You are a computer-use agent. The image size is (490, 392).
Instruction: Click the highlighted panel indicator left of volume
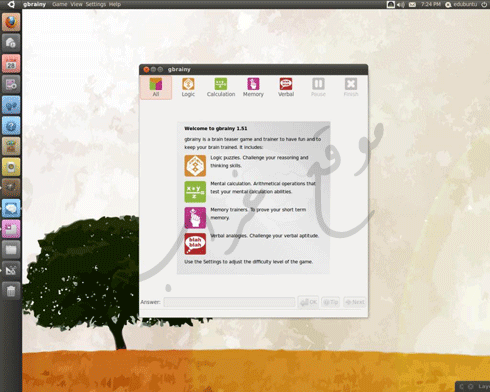[x=391, y=4]
